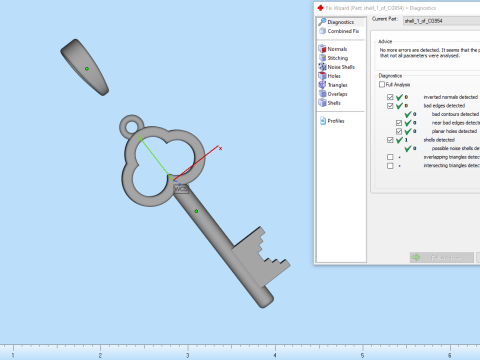This screenshot has height=360, width=480.
Task: Open the Diagnostics page in Fix Wizard
Action: pos(340,22)
